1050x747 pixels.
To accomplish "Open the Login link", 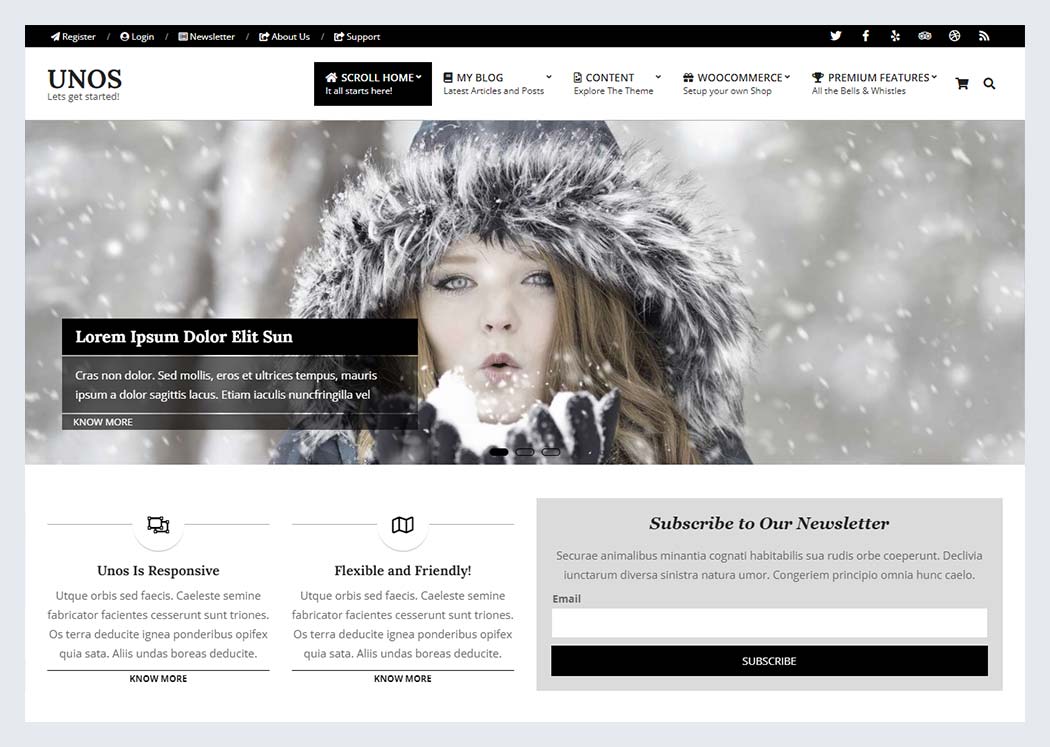I will click(137, 37).
